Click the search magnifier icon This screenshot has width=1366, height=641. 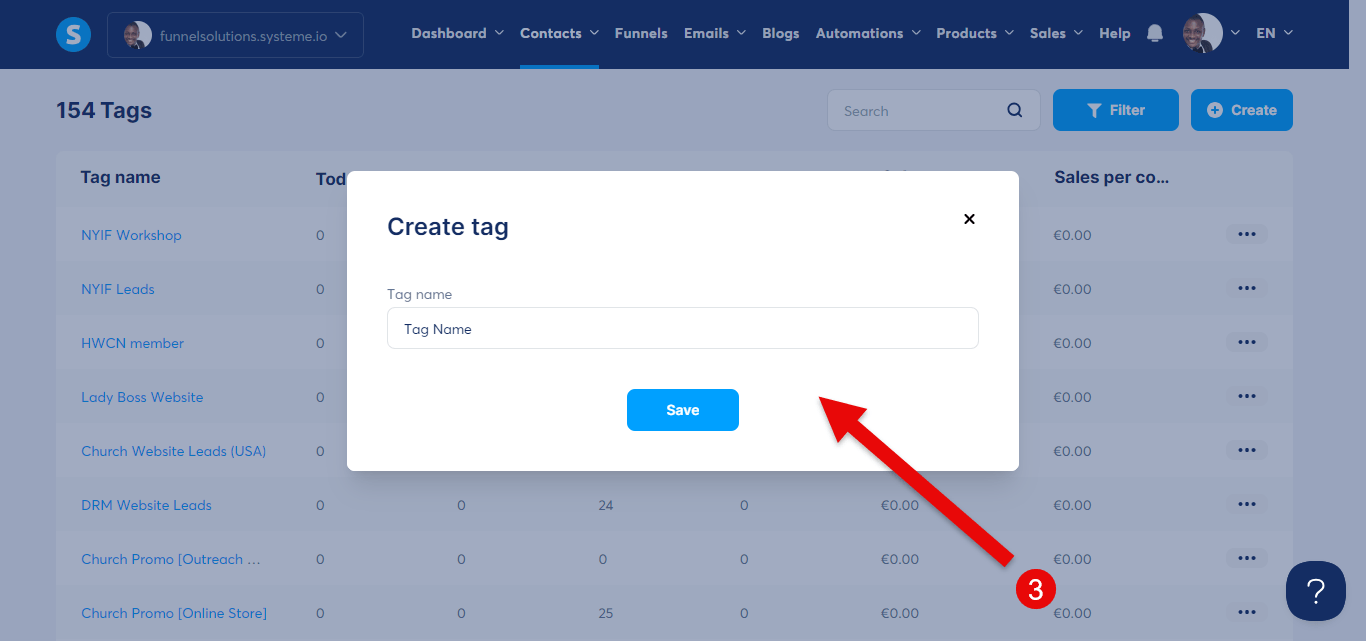point(1015,111)
